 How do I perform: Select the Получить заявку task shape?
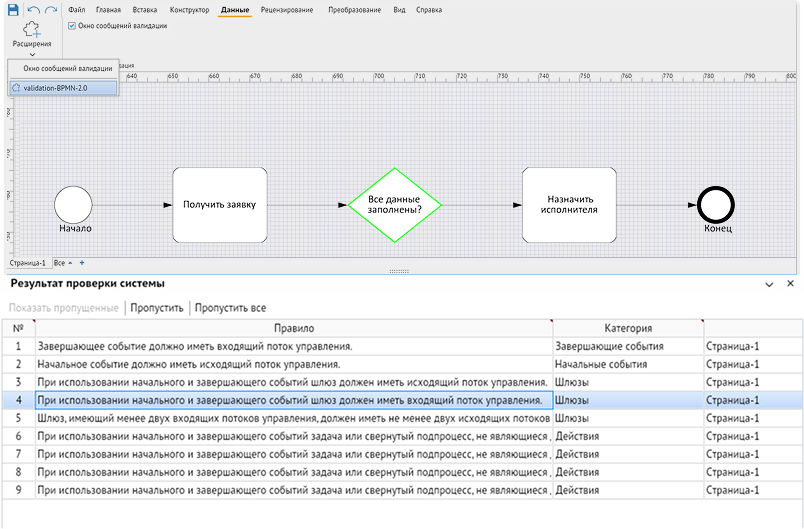(220, 205)
